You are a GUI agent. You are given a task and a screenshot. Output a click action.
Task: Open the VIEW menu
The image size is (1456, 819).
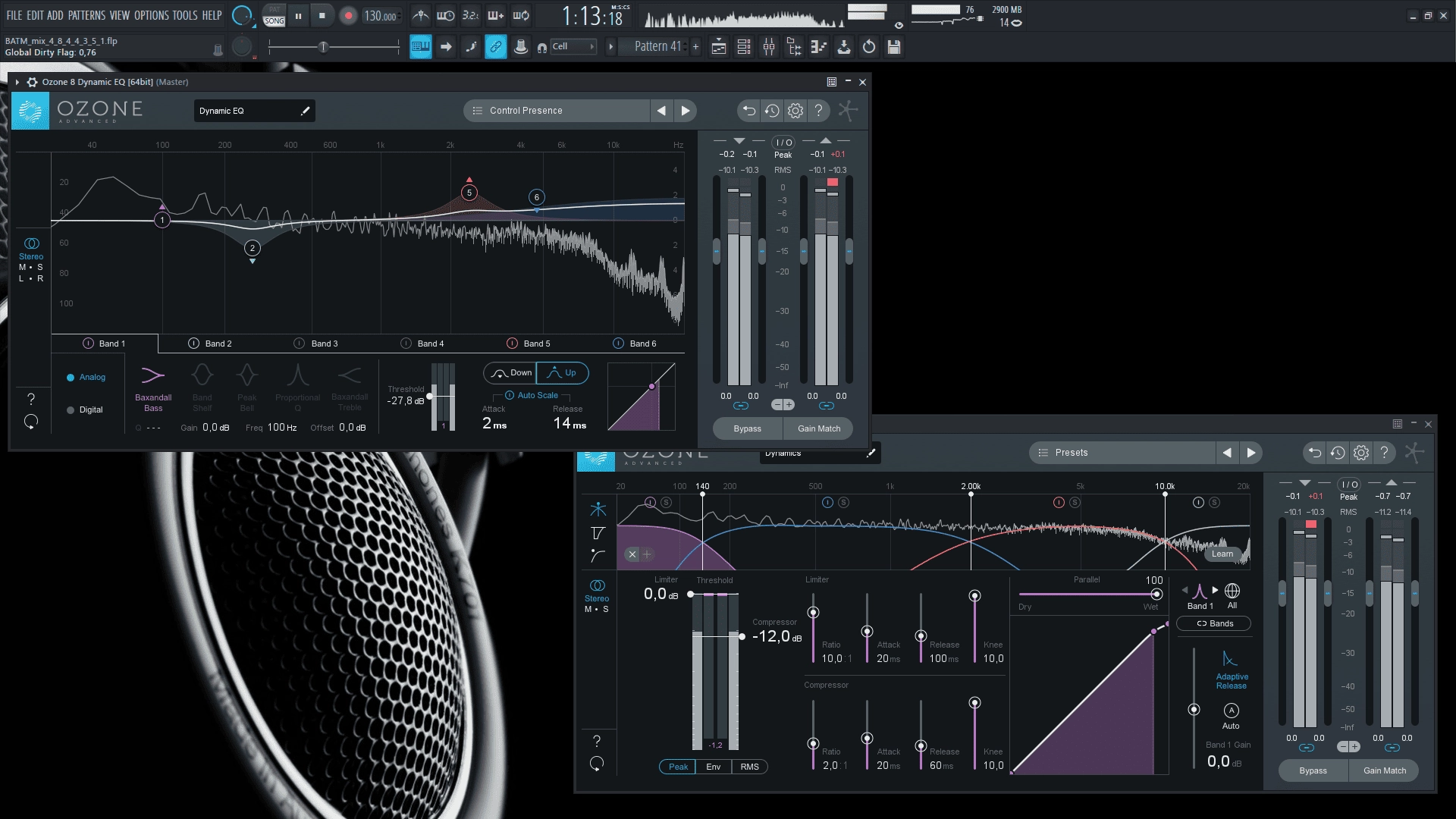(x=120, y=15)
